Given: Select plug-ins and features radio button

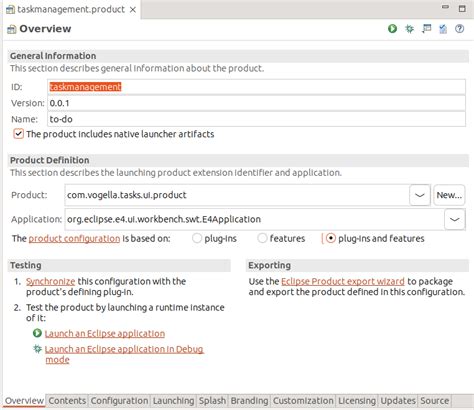Looking at the screenshot, I should (x=330, y=238).
